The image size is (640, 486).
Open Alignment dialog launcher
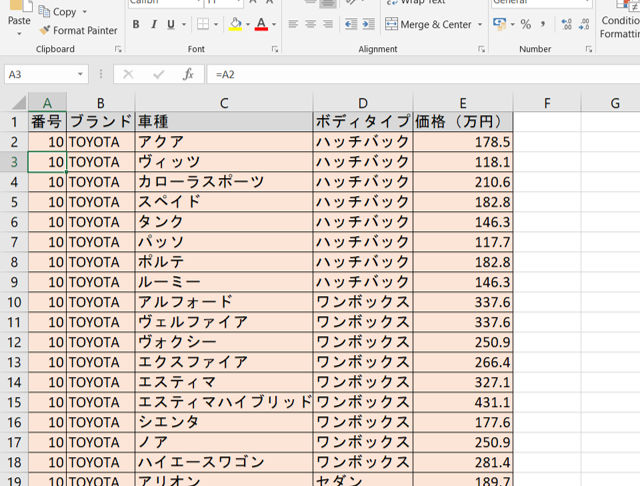point(482,49)
